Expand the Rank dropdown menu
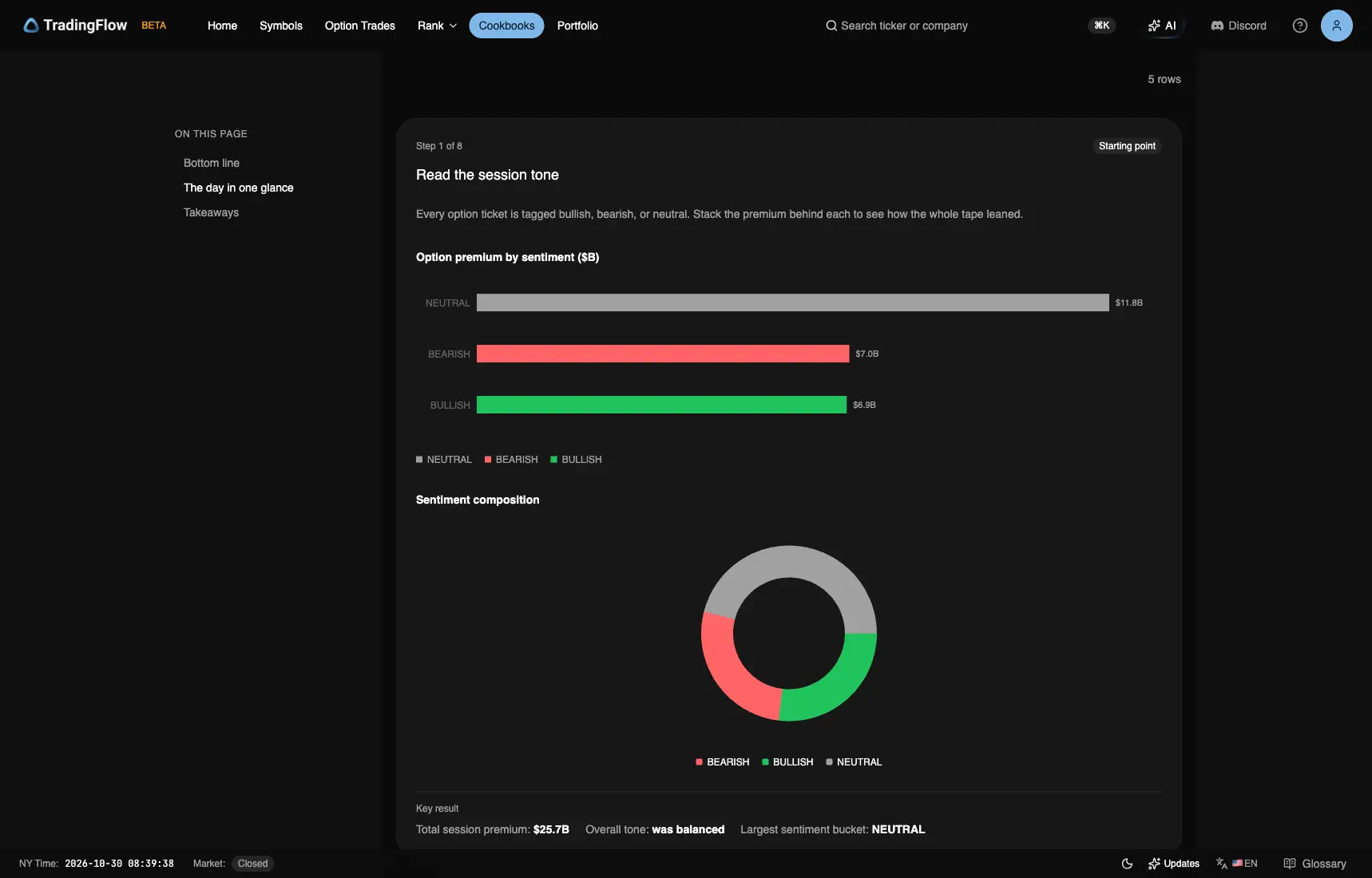The height and width of the screenshot is (878, 1372). [x=438, y=26]
